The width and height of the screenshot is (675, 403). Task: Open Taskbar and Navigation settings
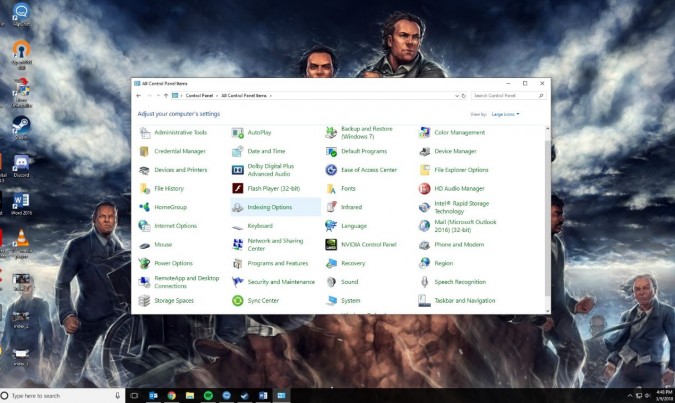464,300
